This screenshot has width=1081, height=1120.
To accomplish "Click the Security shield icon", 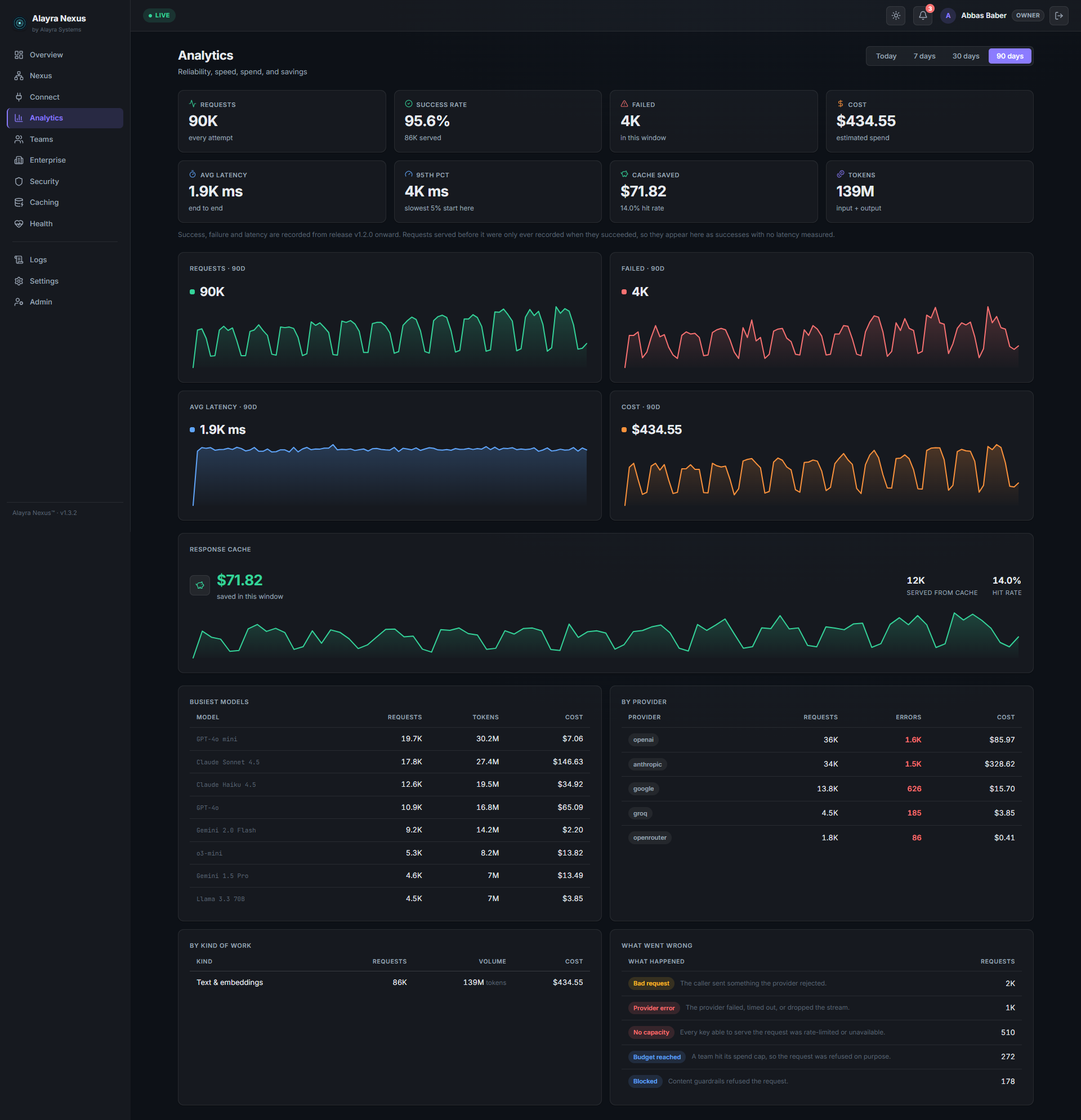I will (x=19, y=182).
